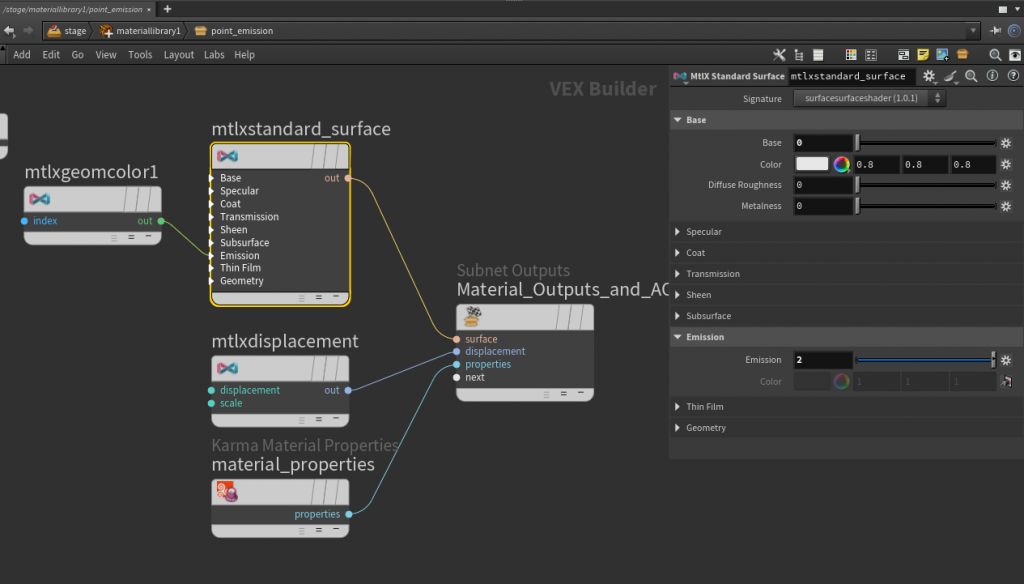Toggle the display options eye icon
Viewport: 1024px width, 584px height.
(x=1014, y=54)
